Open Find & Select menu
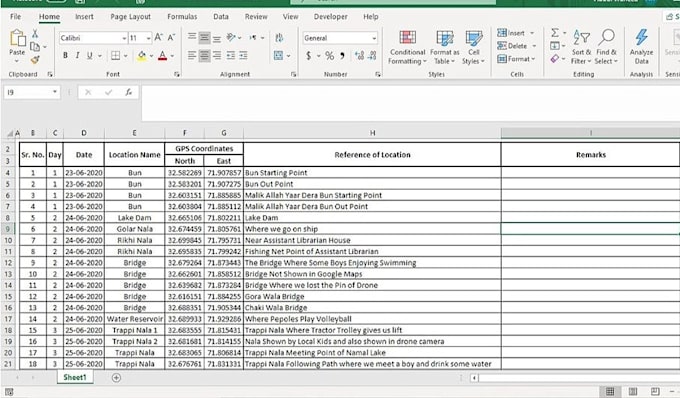The image size is (680, 398). pyautogui.click(x=606, y=47)
